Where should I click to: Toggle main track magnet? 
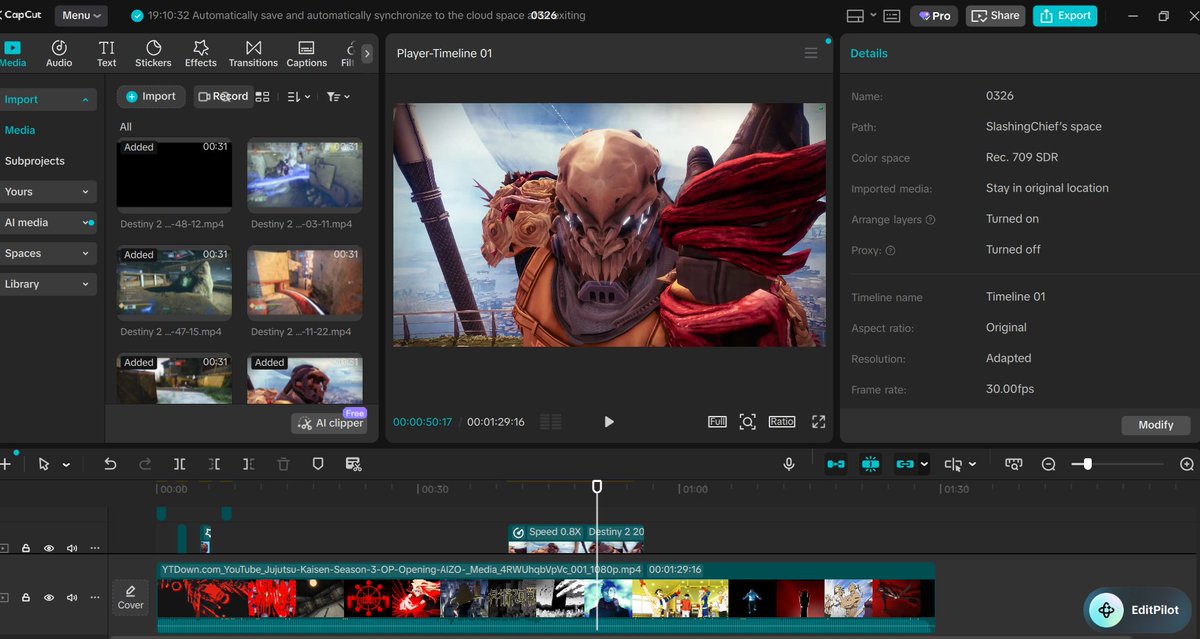pos(836,464)
